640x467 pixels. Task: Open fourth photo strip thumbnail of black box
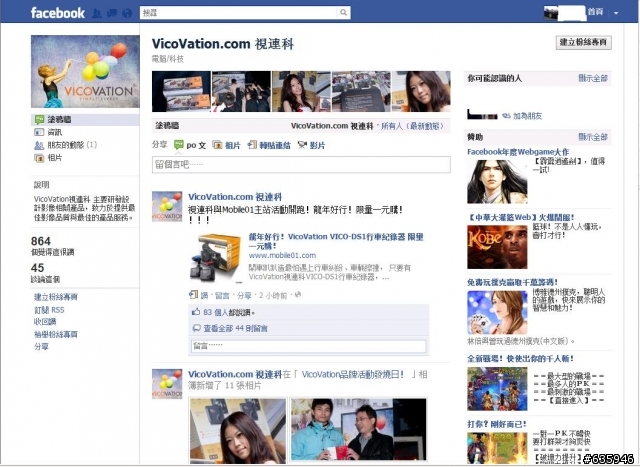(x=361, y=91)
